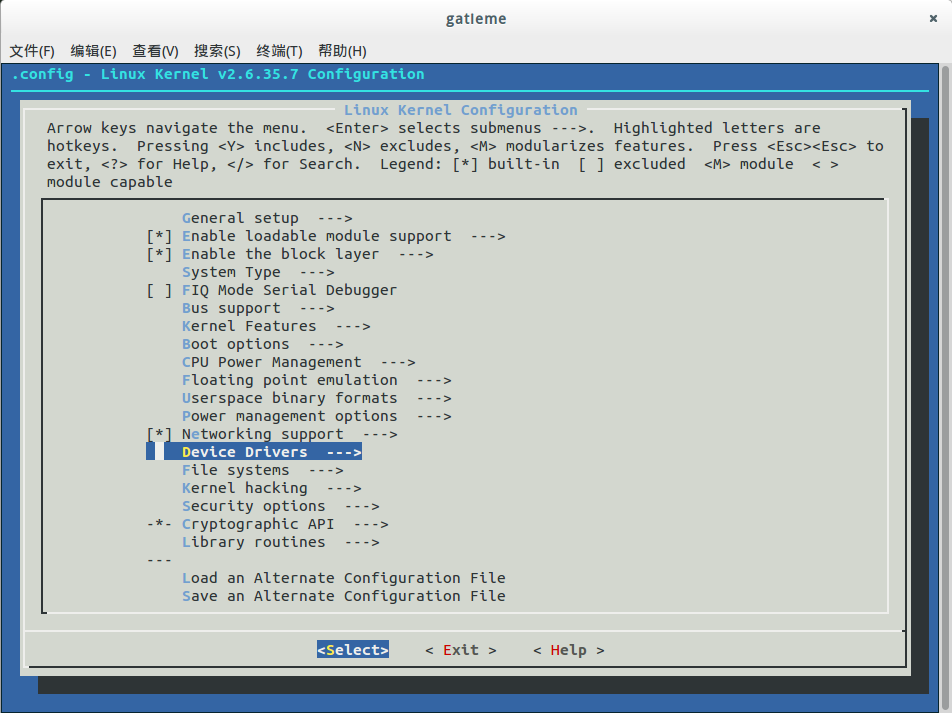Image resolution: width=952 pixels, height=713 pixels.
Task: Open the 查看(V) menu
Action: (155, 51)
